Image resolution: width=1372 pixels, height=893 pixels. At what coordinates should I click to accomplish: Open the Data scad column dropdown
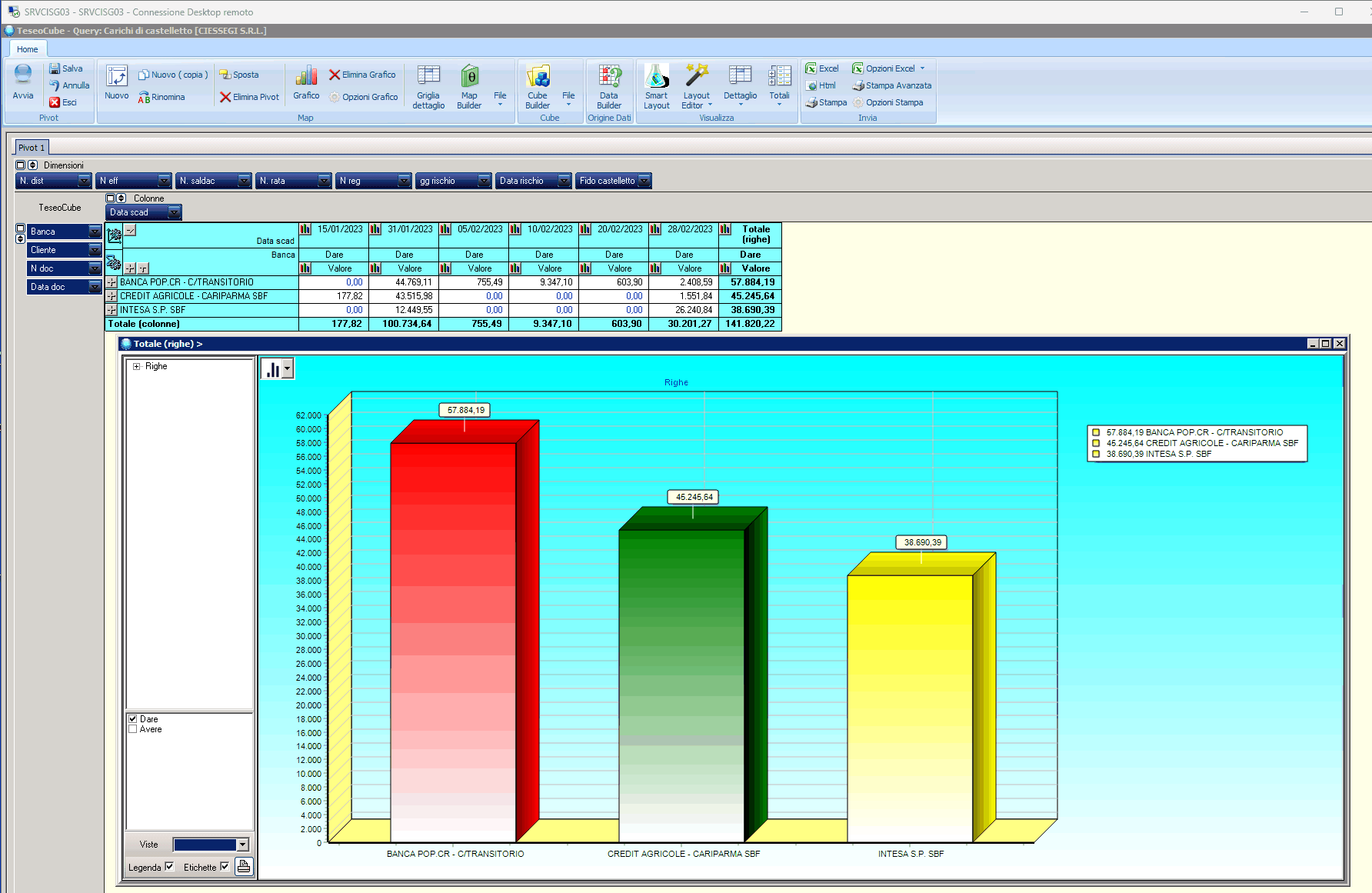[x=174, y=212]
